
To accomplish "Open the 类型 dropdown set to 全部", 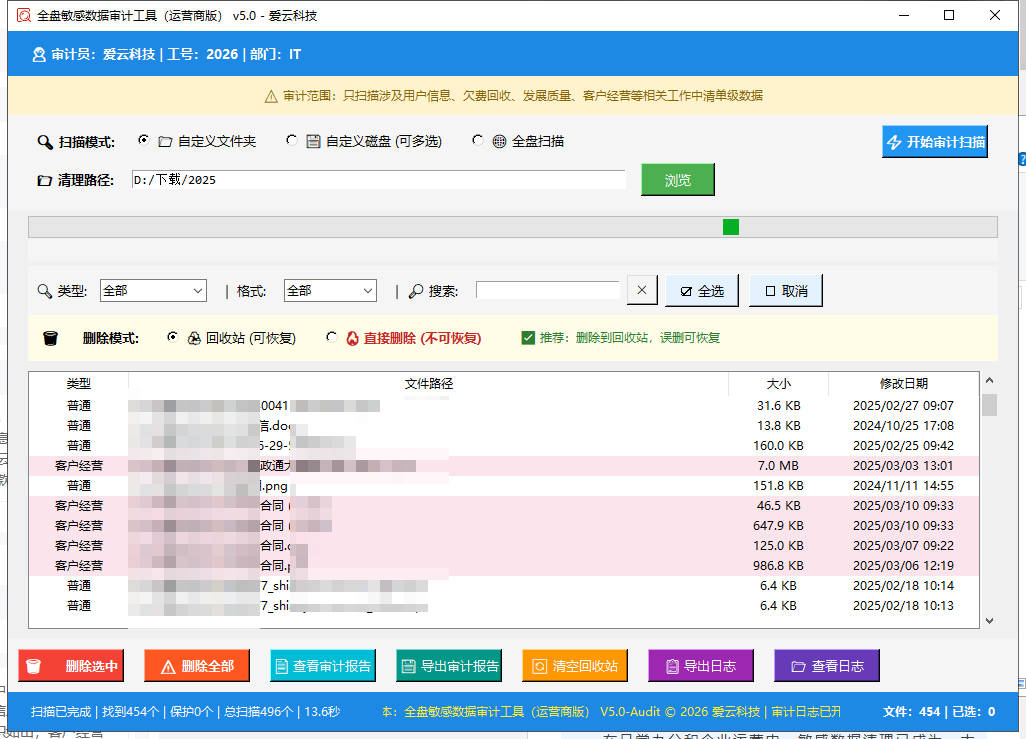I will (x=153, y=291).
